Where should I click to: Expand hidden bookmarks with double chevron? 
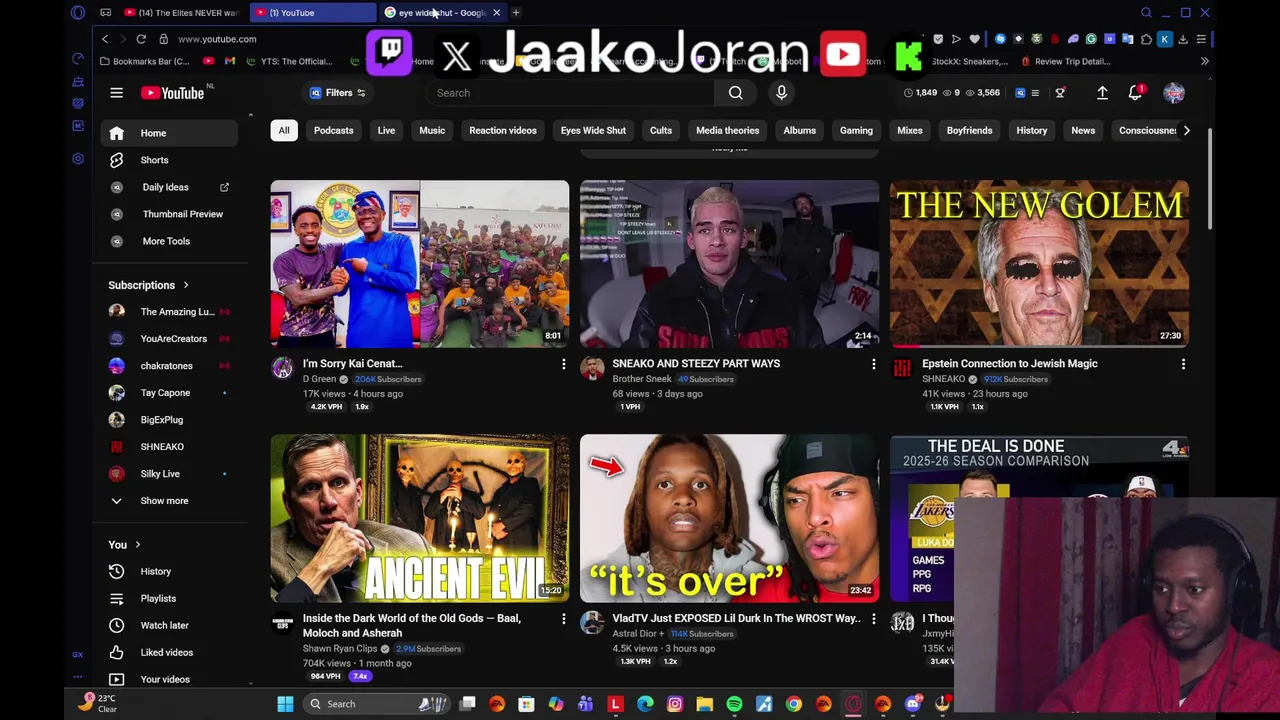(x=1204, y=61)
